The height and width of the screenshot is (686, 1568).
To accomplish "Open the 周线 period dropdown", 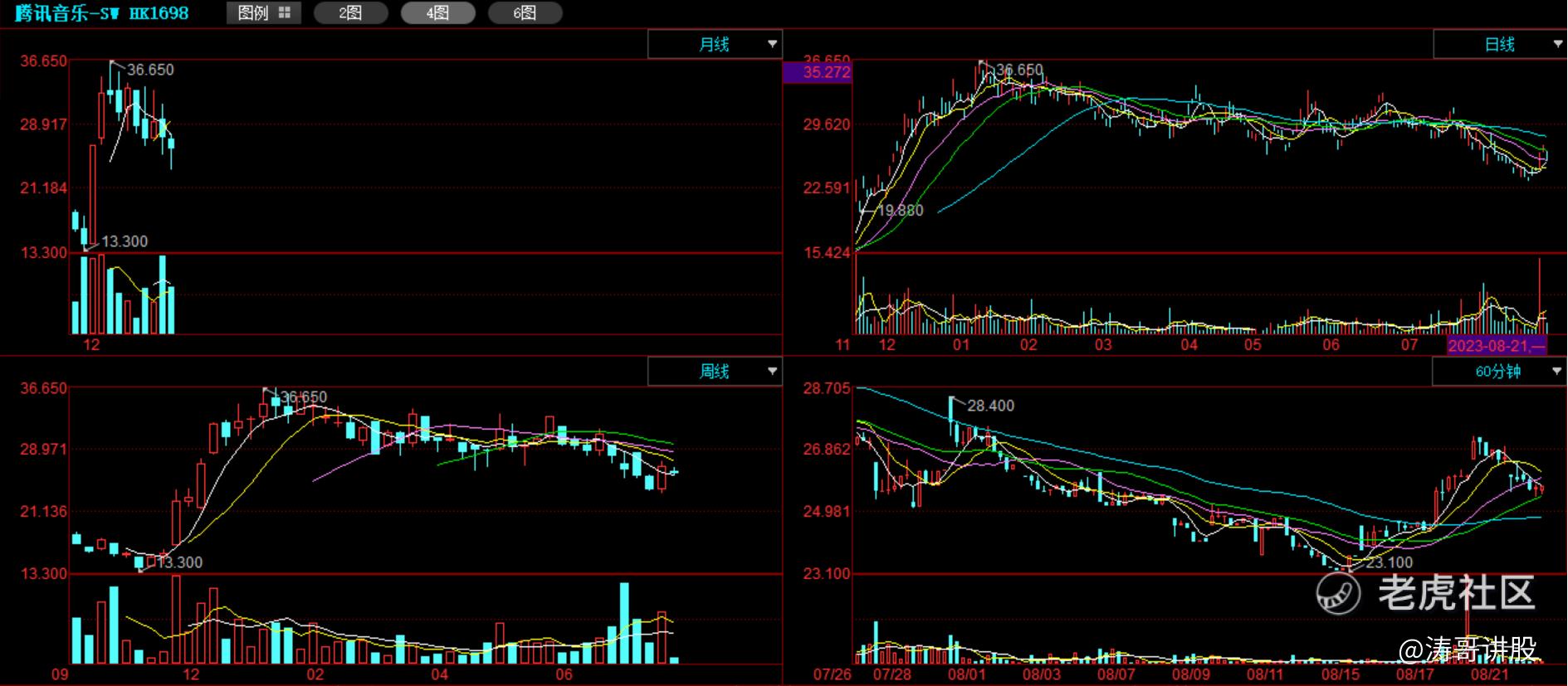I will point(715,372).
